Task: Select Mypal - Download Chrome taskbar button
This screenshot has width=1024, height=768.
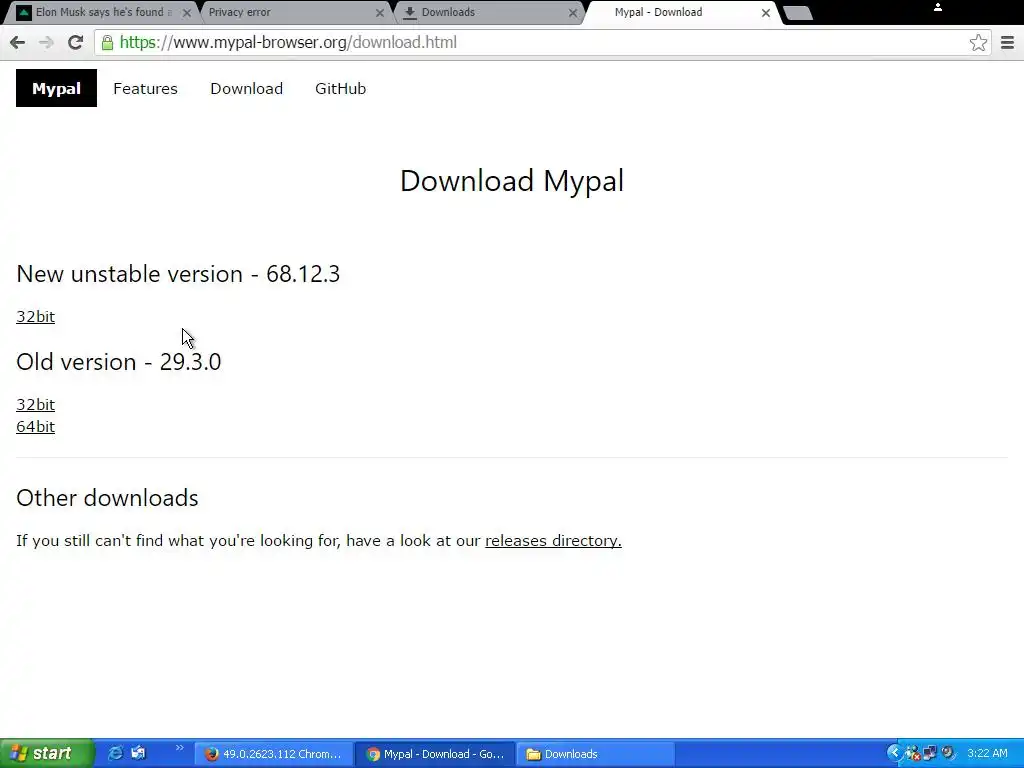Action: pos(435,754)
